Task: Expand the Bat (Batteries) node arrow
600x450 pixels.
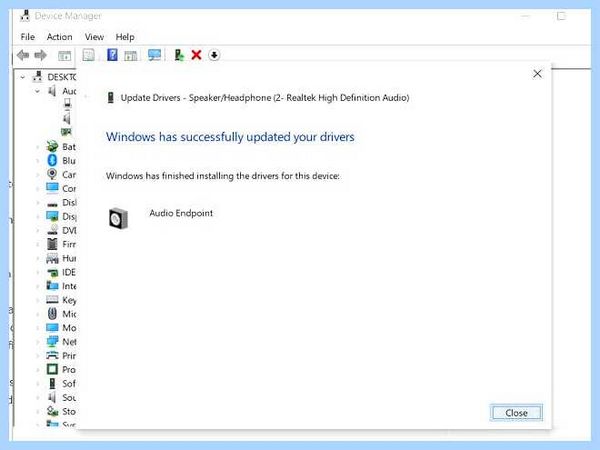Action: (x=38, y=147)
